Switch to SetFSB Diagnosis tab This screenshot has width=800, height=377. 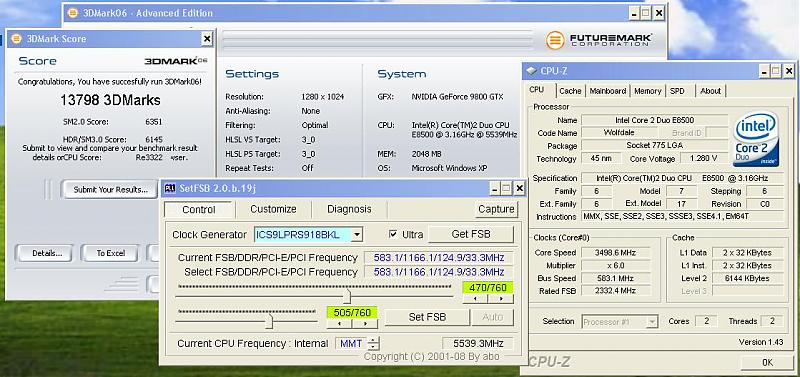pos(349,209)
